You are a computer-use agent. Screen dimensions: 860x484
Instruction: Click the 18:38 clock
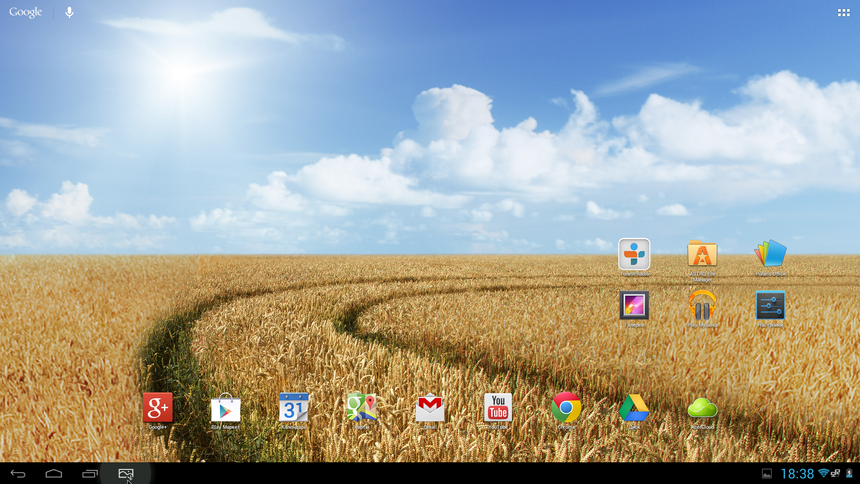click(797, 474)
